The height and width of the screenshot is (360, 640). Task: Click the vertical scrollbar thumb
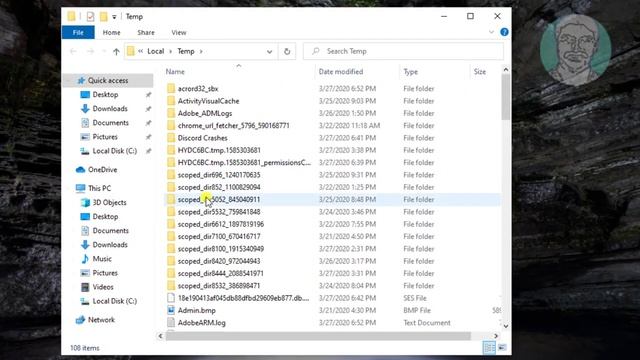[506, 97]
